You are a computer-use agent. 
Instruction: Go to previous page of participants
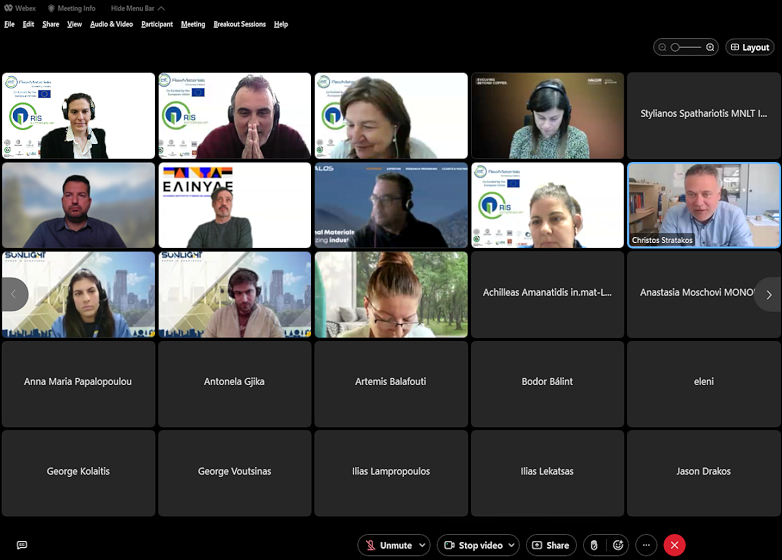tap(14, 294)
